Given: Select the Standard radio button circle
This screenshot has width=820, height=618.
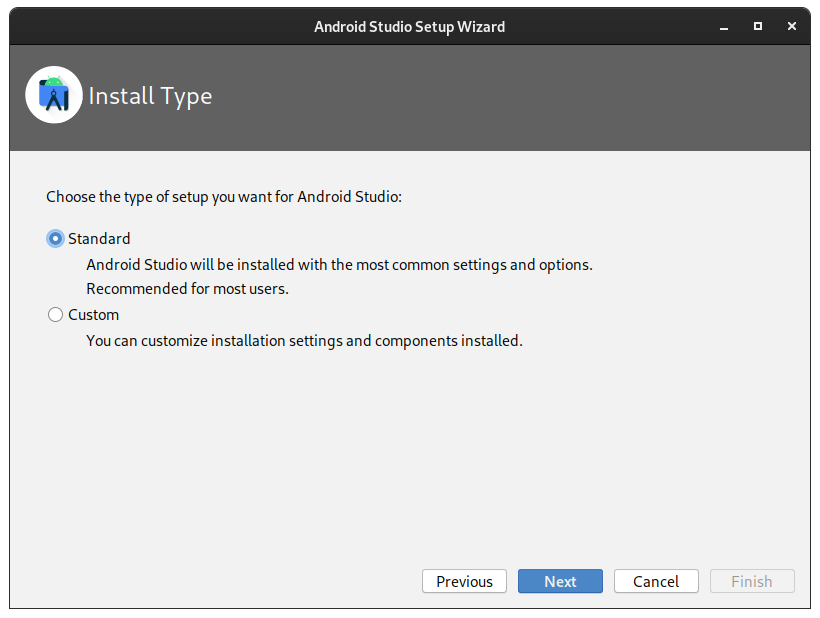Looking at the screenshot, I should pyautogui.click(x=56, y=239).
